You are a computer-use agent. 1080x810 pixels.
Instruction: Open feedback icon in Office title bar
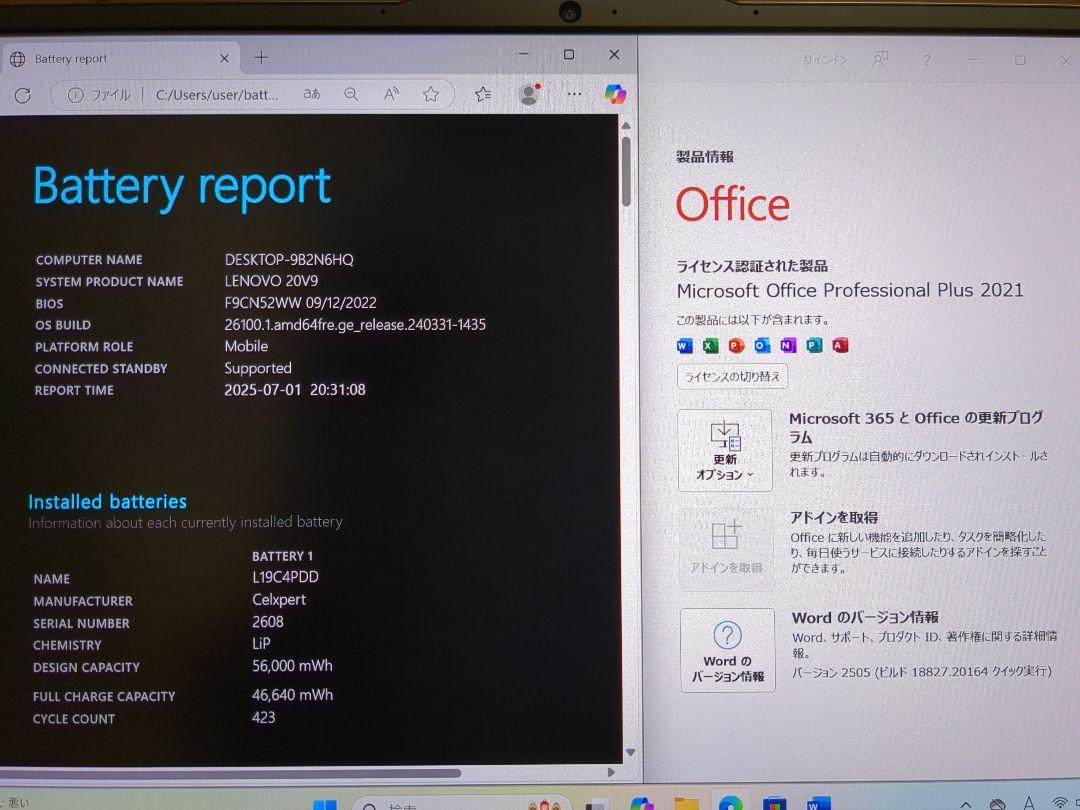coord(880,59)
